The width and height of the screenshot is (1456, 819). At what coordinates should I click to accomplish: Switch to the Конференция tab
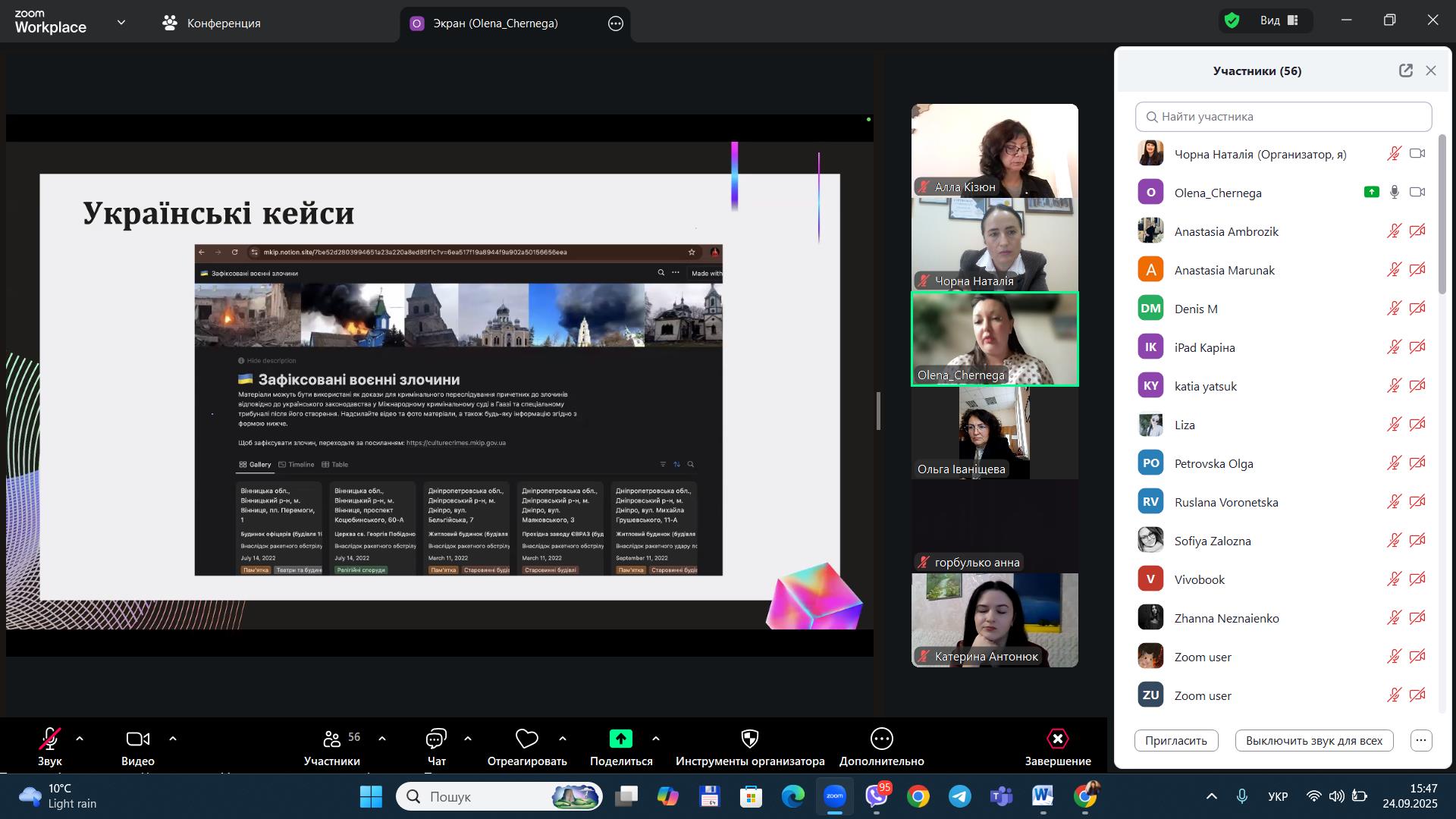[212, 23]
